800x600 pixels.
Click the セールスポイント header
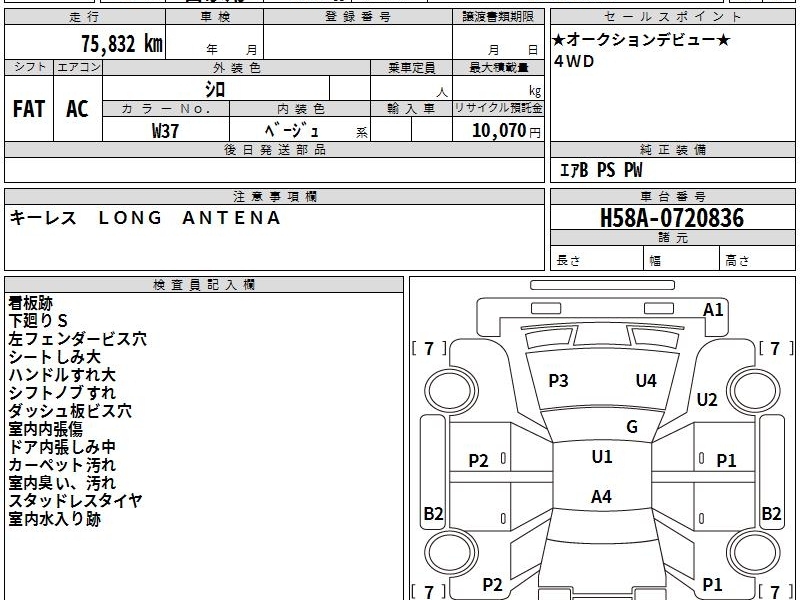point(672,16)
